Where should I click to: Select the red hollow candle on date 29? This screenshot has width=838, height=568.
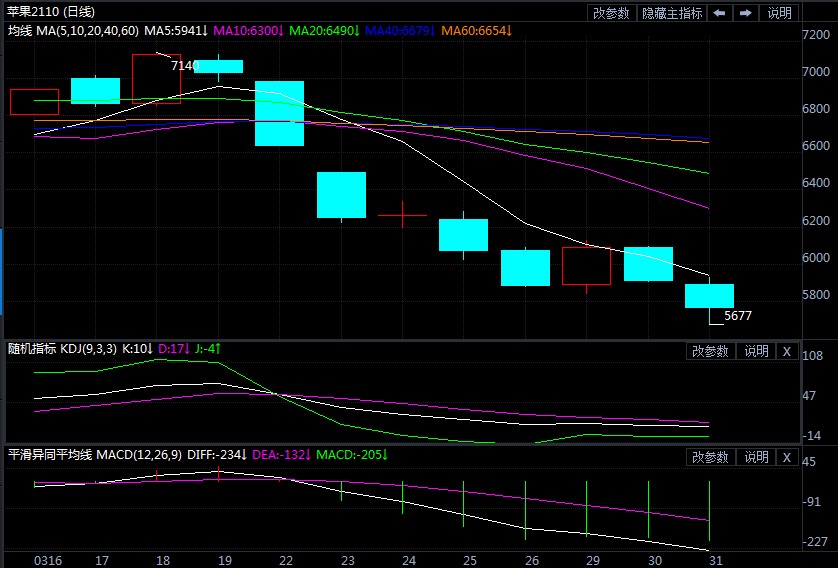586,266
